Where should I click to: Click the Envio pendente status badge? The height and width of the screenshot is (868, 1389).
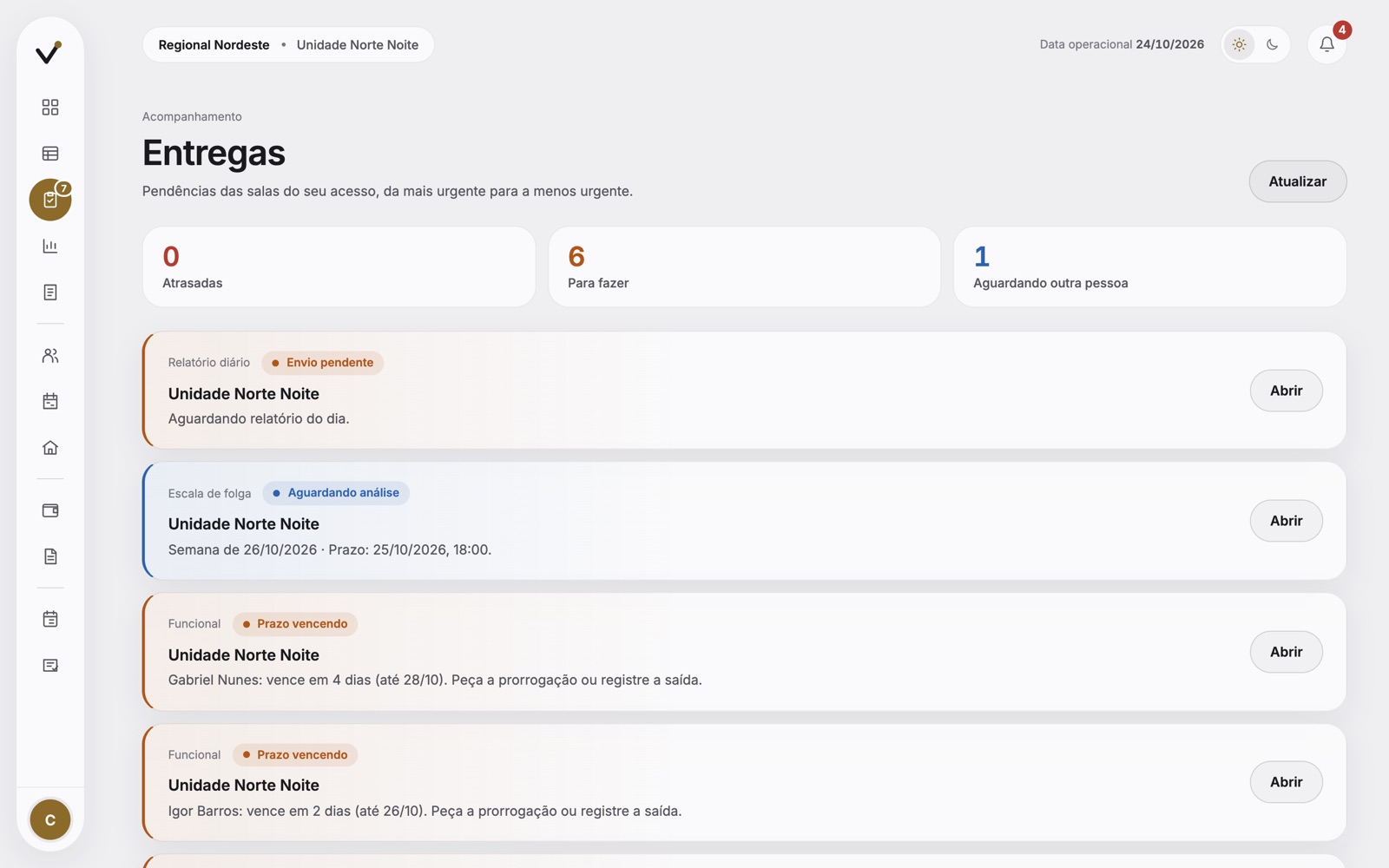(x=322, y=363)
